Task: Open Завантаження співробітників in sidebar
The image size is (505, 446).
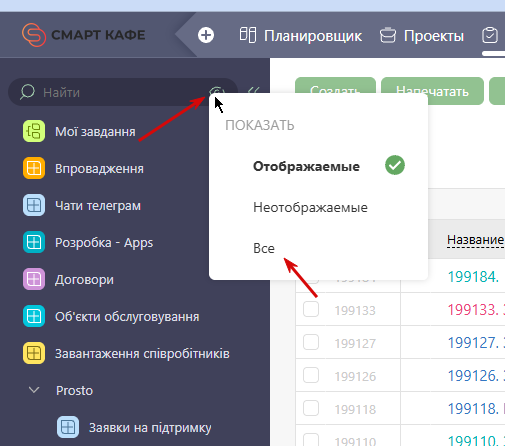Action: 142,354
